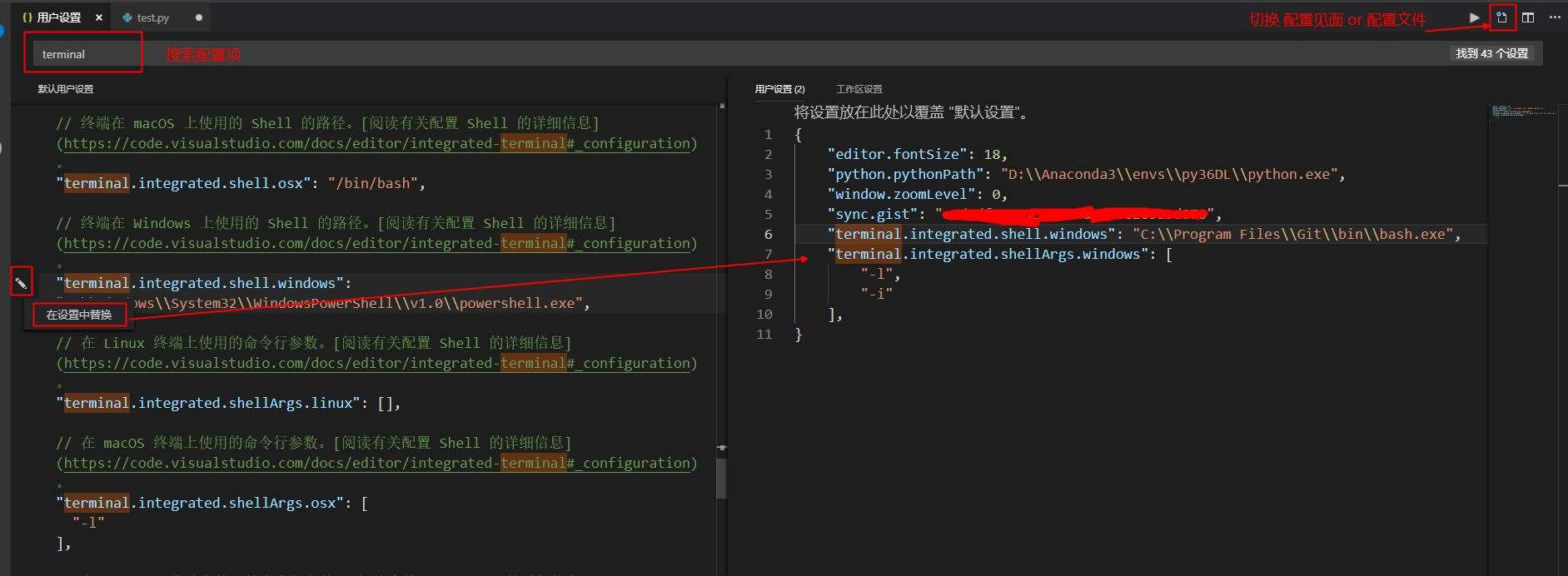Close the 用户设置 editor tab
The height and width of the screenshot is (576, 1568).
(98, 17)
